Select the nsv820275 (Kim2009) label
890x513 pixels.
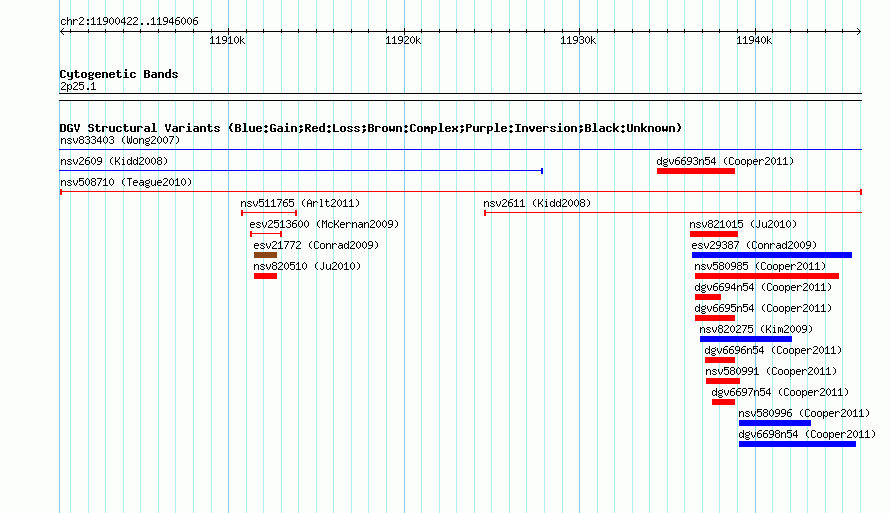(756, 329)
